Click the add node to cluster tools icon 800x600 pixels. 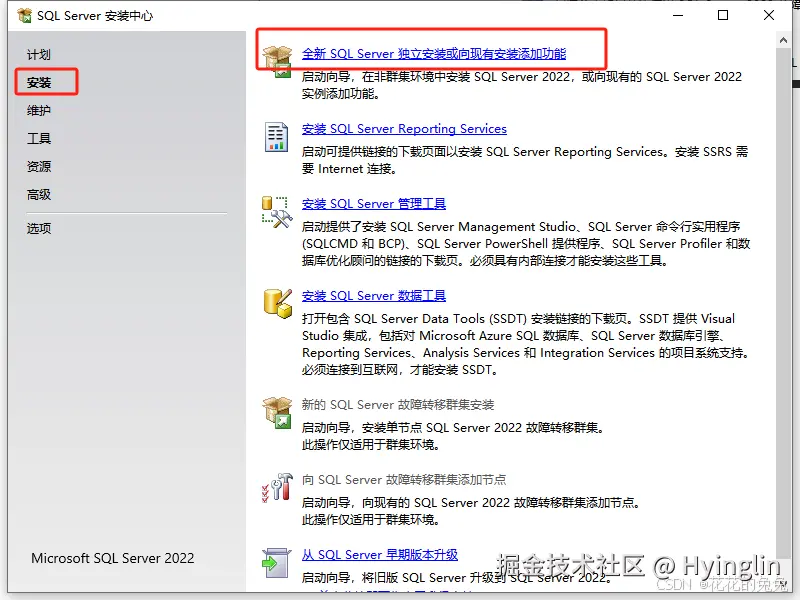click(x=277, y=488)
